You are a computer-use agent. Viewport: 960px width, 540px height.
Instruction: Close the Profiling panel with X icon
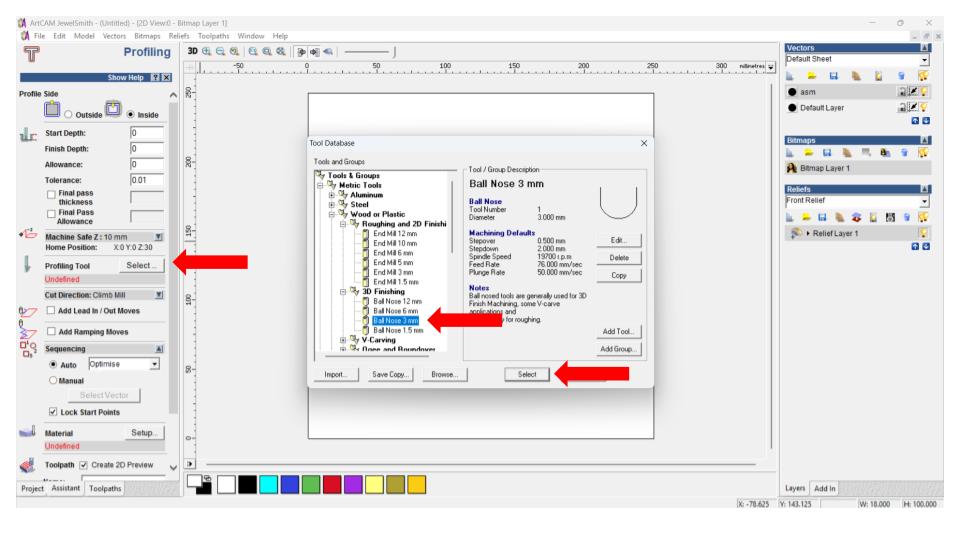(166, 78)
